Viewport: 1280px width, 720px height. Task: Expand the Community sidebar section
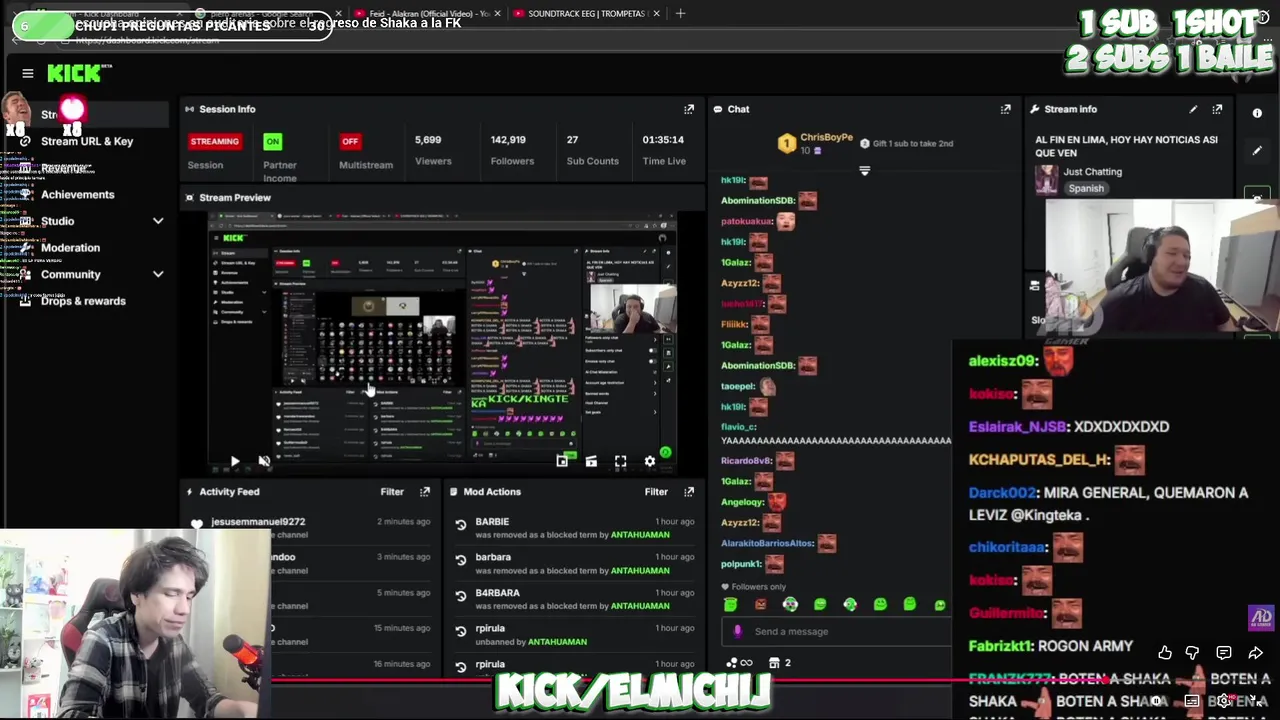click(x=158, y=274)
